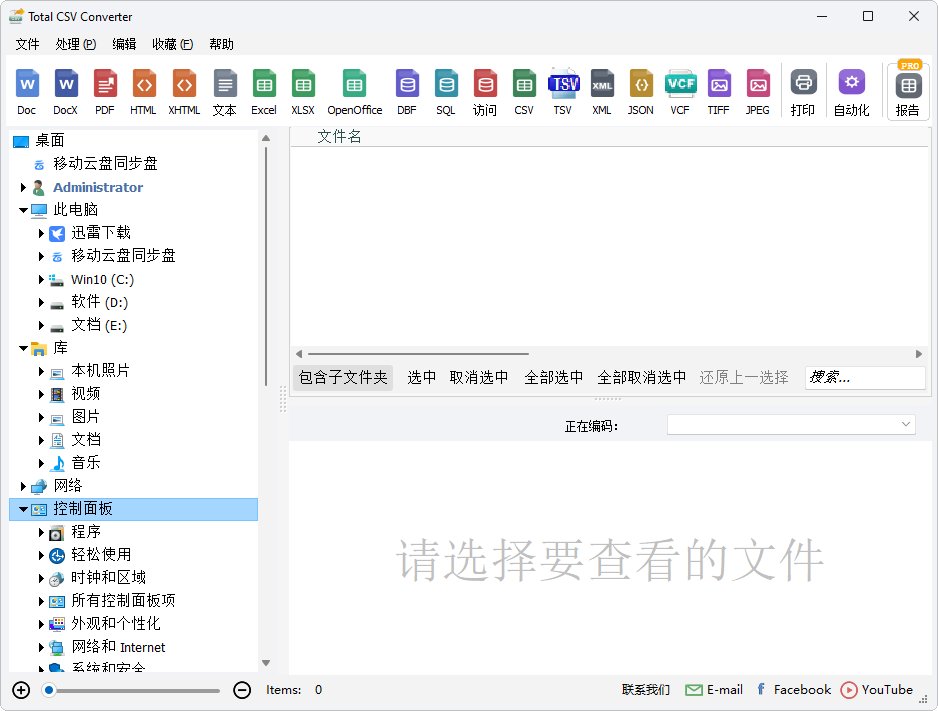
Task: Click the zoom slider handle
Action: coord(49,691)
